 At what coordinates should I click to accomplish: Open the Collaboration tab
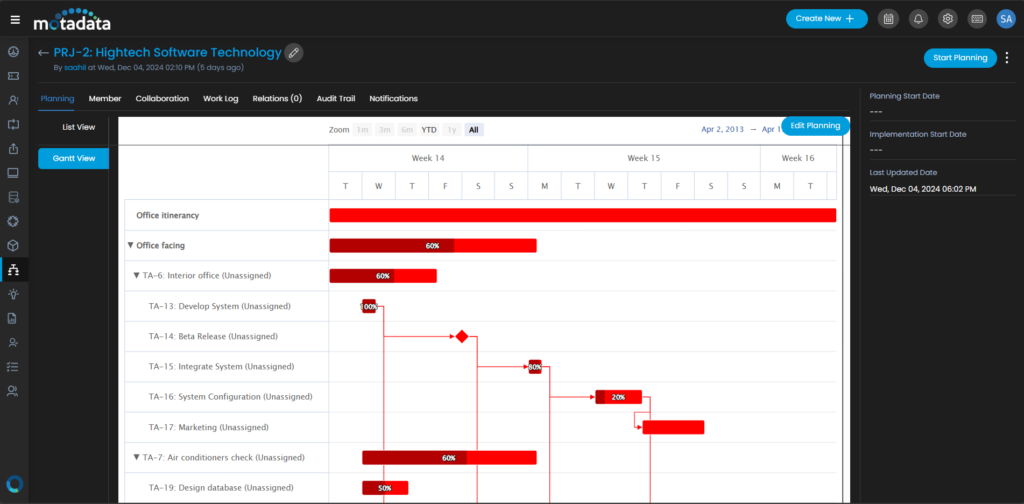(x=162, y=99)
